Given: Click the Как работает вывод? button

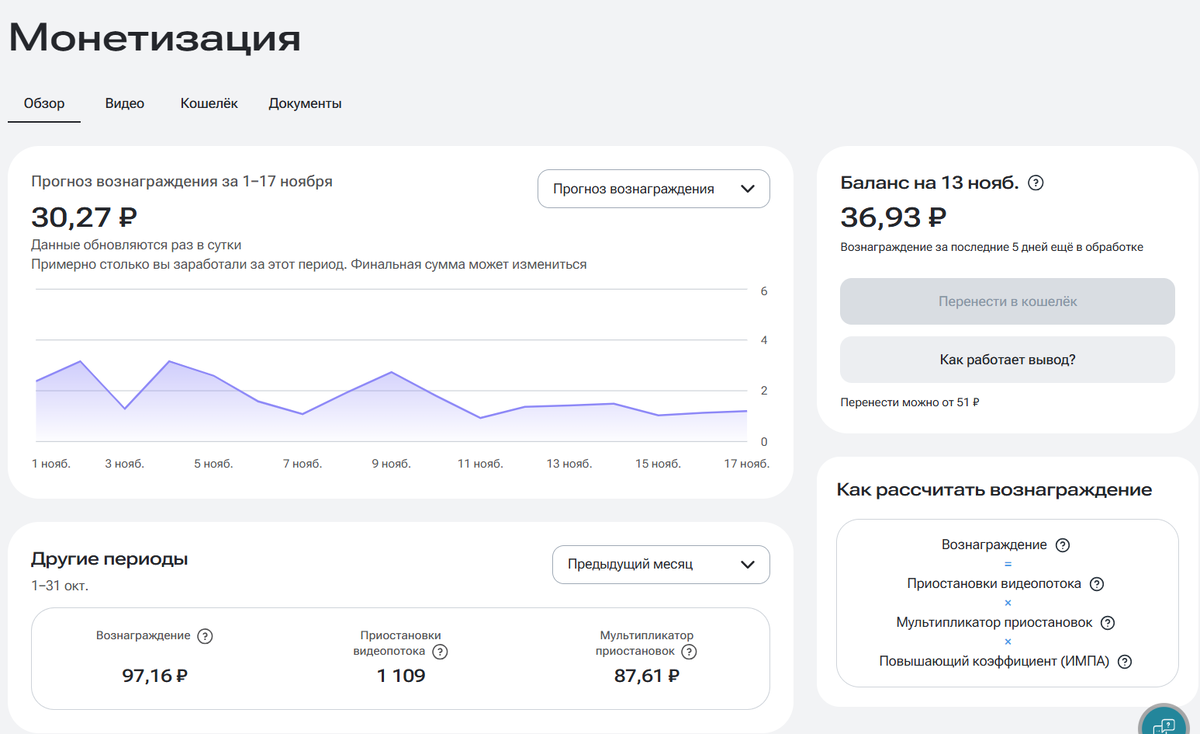Looking at the screenshot, I should pos(1007,359).
